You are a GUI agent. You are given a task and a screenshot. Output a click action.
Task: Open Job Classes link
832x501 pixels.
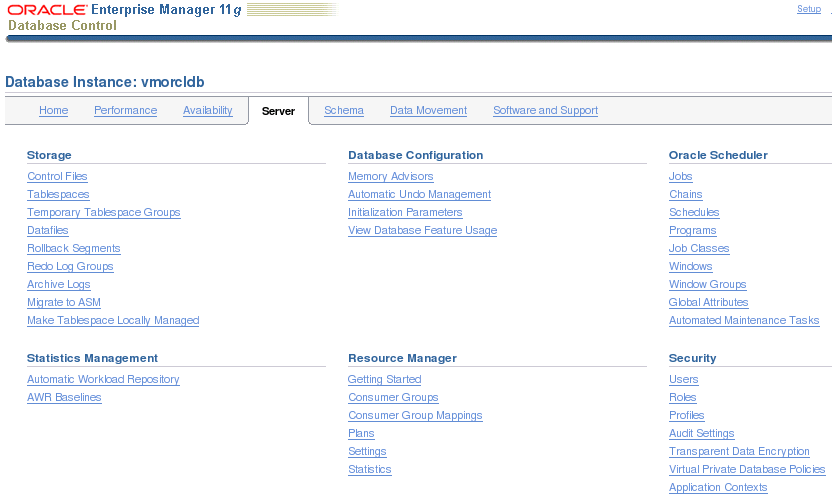click(x=699, y=248)
